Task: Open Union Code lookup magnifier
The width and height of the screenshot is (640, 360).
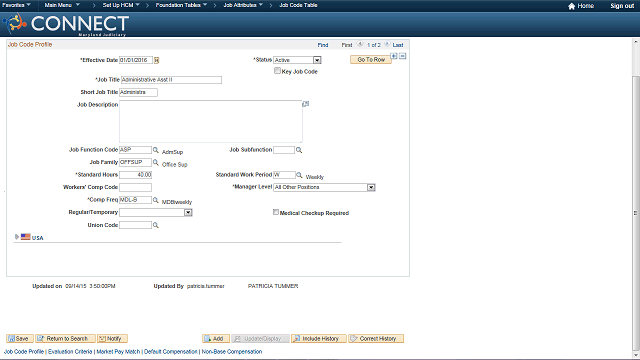Action: pos(156,225)
